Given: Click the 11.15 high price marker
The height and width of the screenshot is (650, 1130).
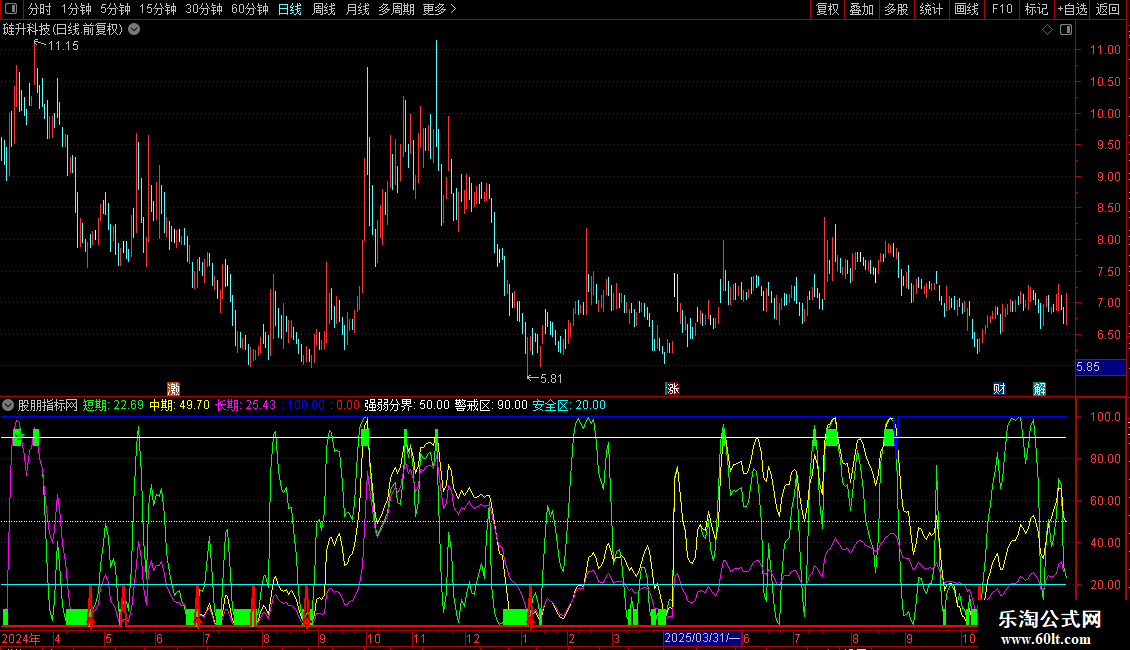Looking at the screenshot, I should (x=63, y=46).
